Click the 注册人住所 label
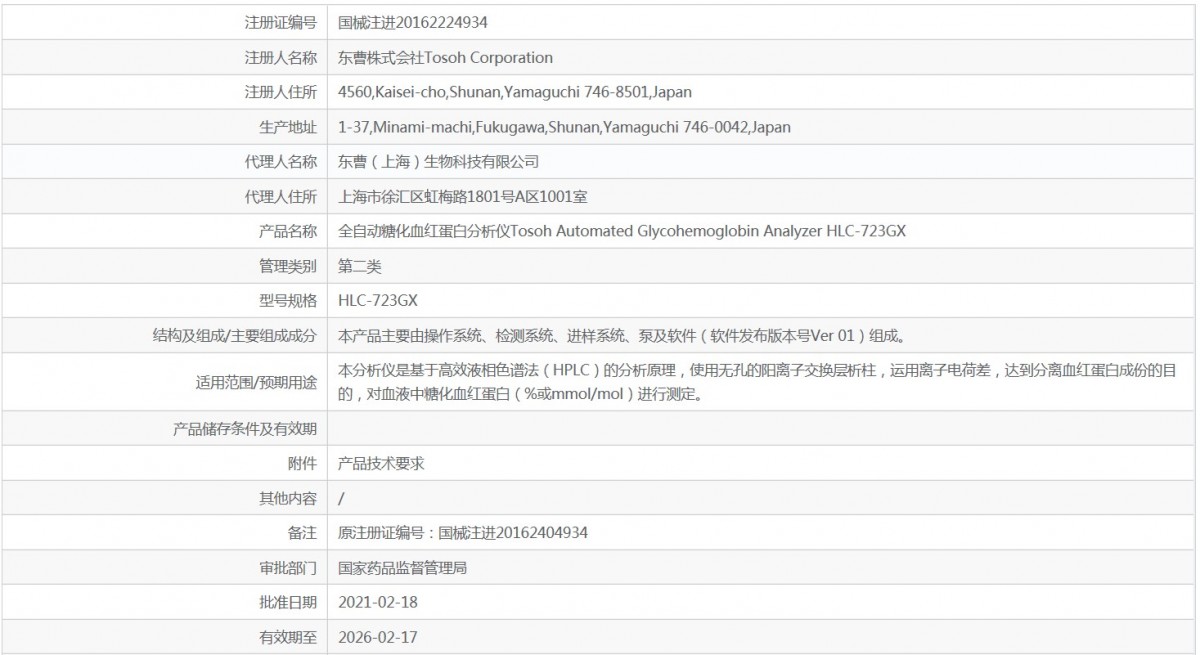Image resolution: width=1200 pixels, height=655 pixels. point(281,92)
